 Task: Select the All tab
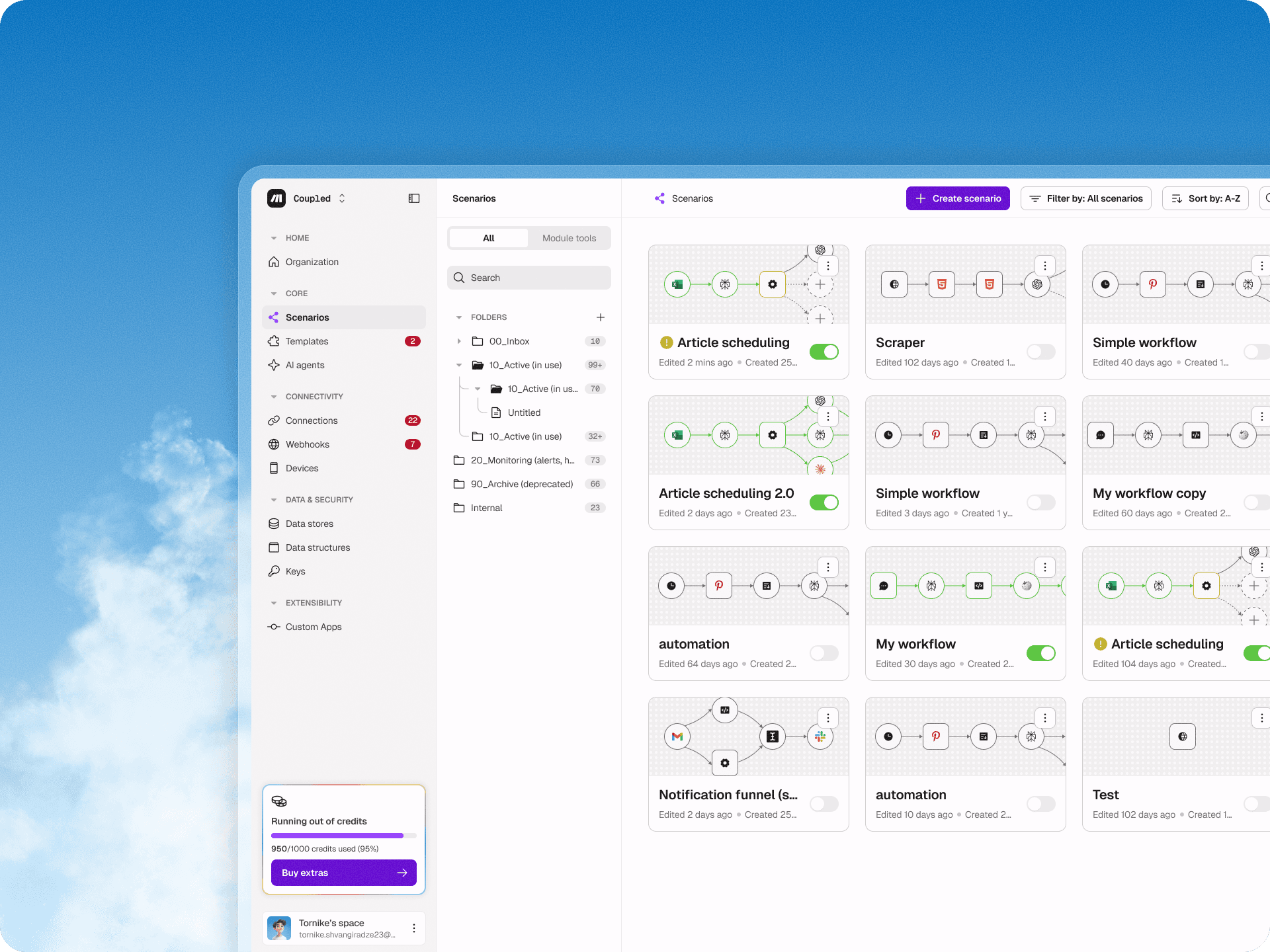pyautogui.click(x=488, y=238)
